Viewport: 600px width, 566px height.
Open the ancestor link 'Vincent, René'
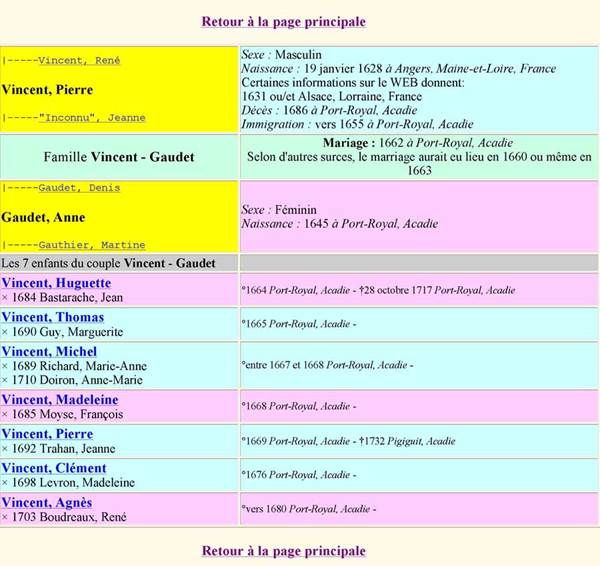click(x=79, y=60)
